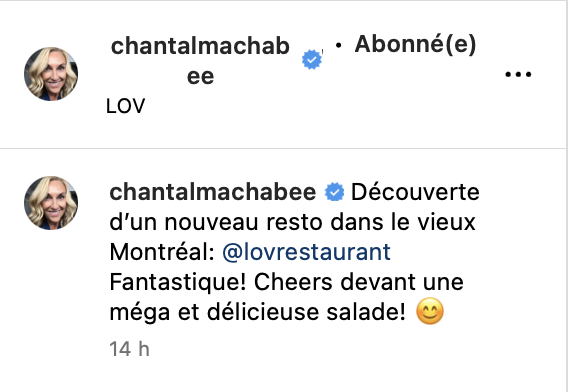The height and width of the screenshot is (392, 570).
Task: Open chantalmachabee profile from caption username
Action: click(213, 192)
